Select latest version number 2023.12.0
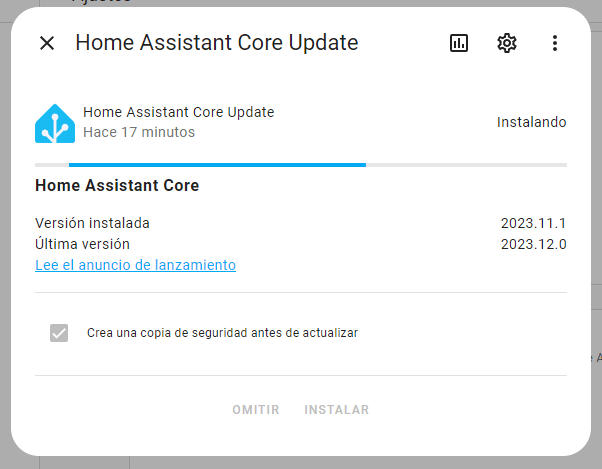The image size is (602, 469). tap(533, 244)
